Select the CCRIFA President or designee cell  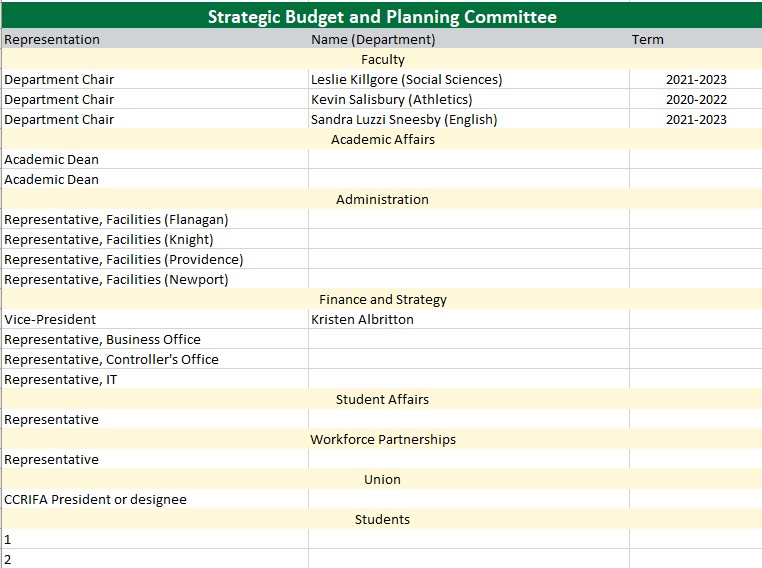95,500
